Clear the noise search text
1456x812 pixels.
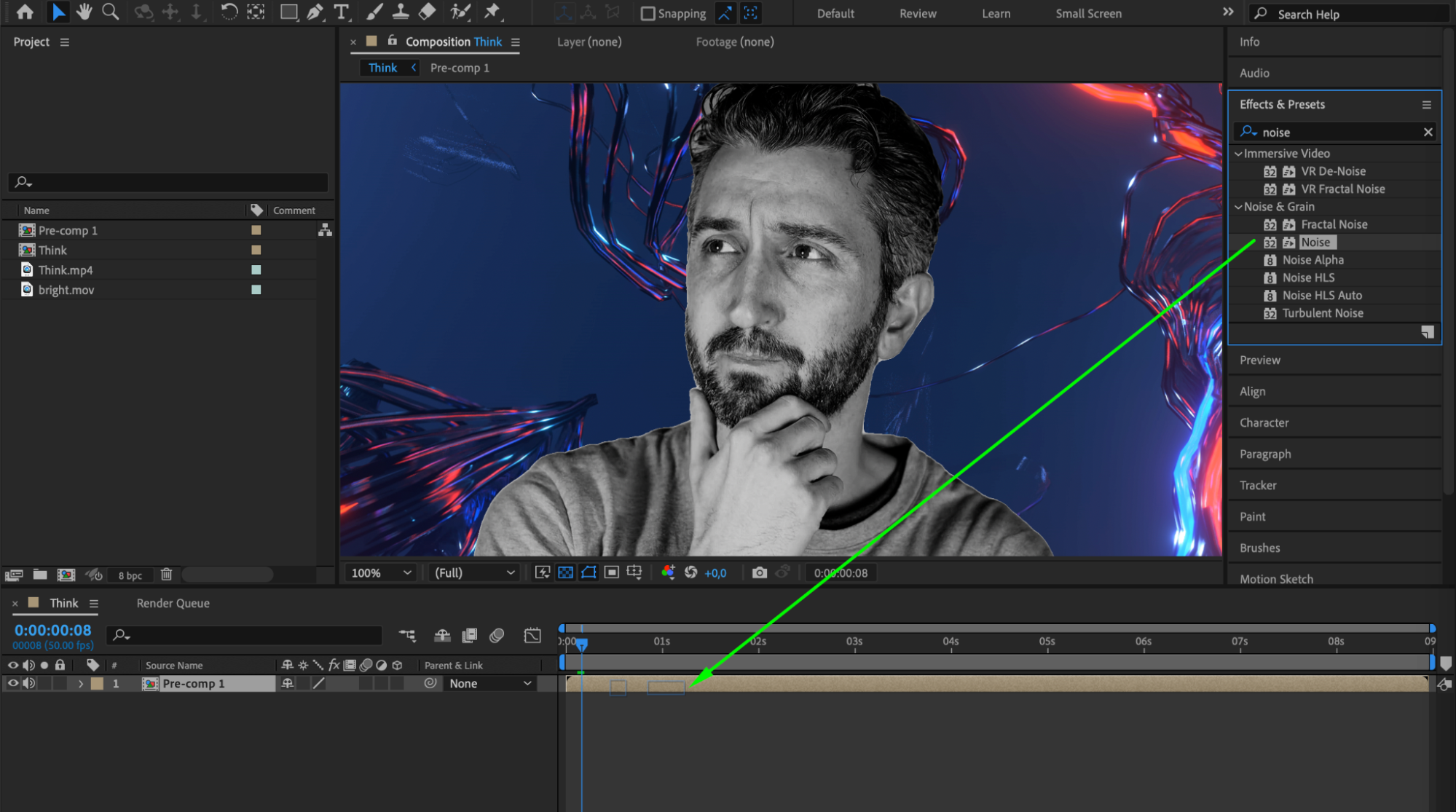1428,132
